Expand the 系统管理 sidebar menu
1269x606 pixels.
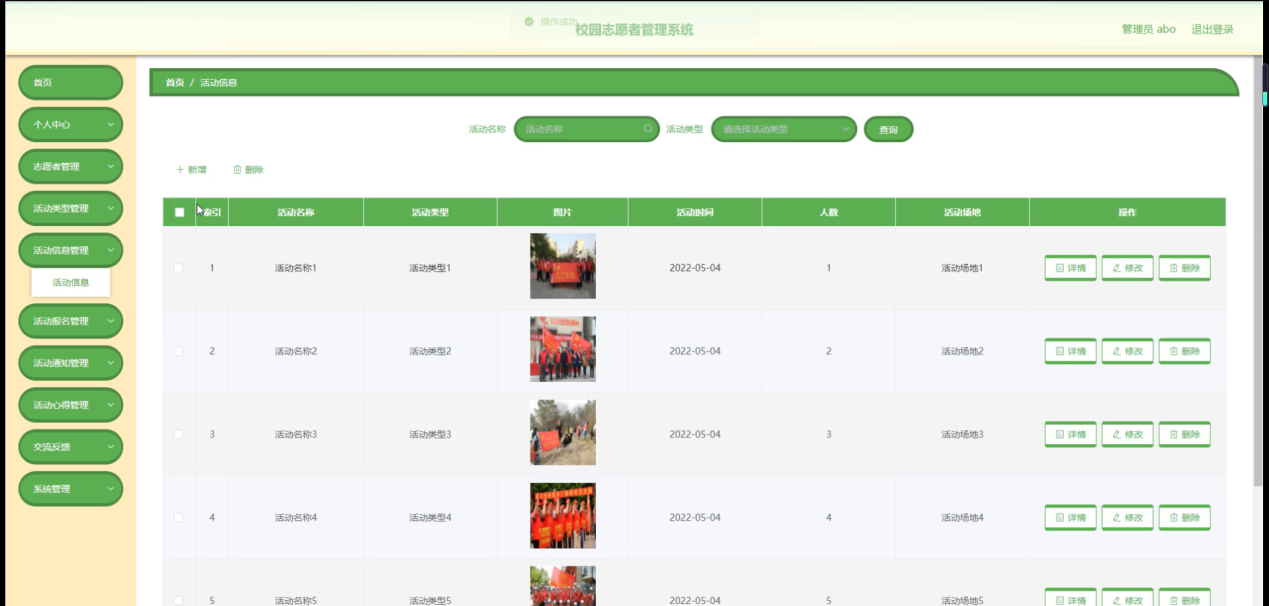pos(71,489)
